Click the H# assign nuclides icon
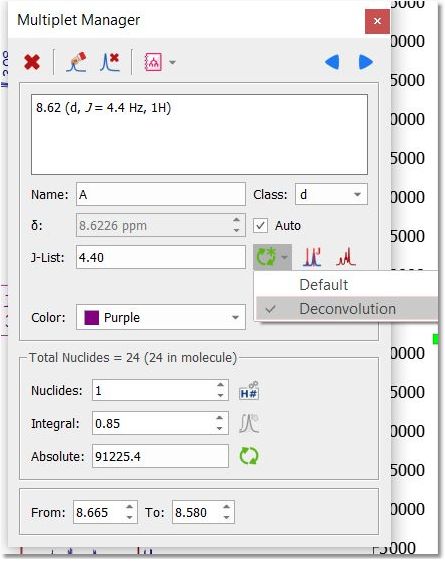This screenshot has width=445, height=561. click(249, 390)
